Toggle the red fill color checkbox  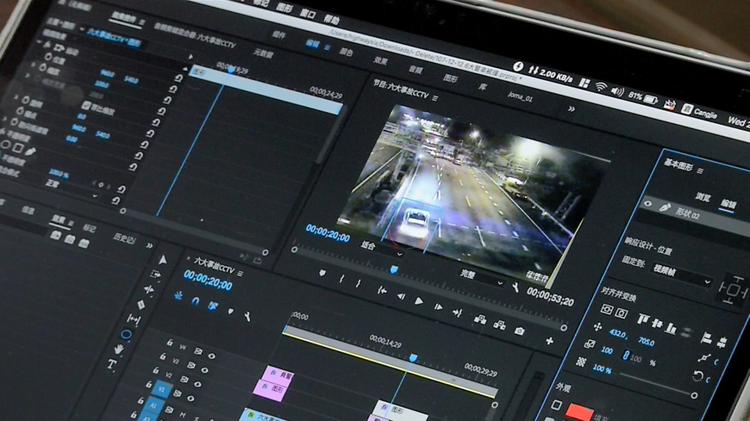click(557, 405)
